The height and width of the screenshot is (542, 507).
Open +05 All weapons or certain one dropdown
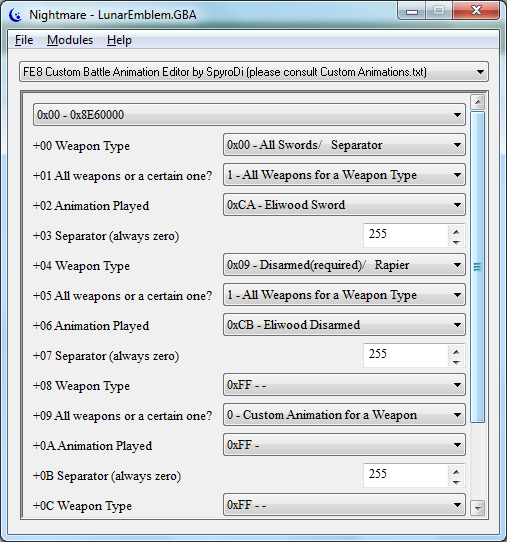[344, 295]
